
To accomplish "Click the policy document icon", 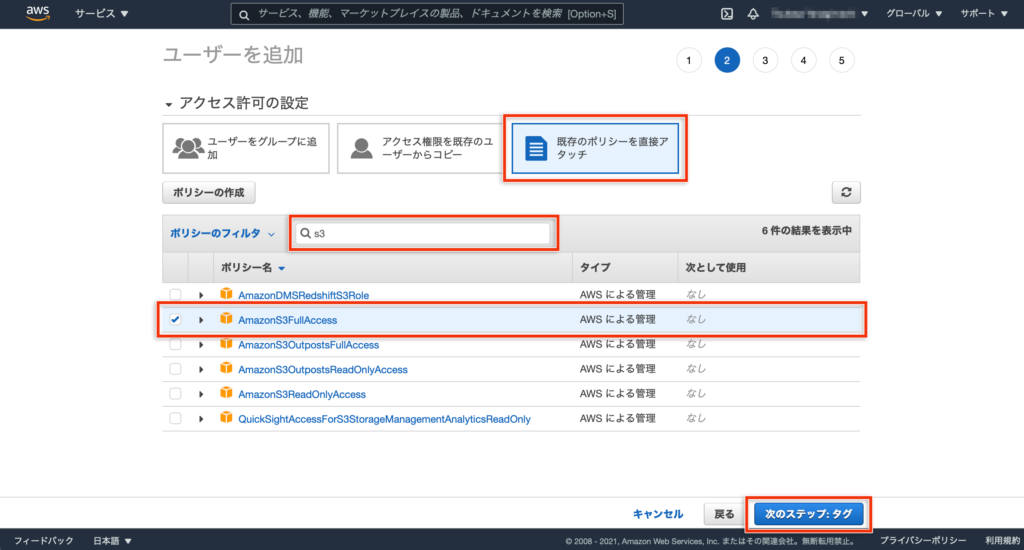I will (x=536, y=148).
